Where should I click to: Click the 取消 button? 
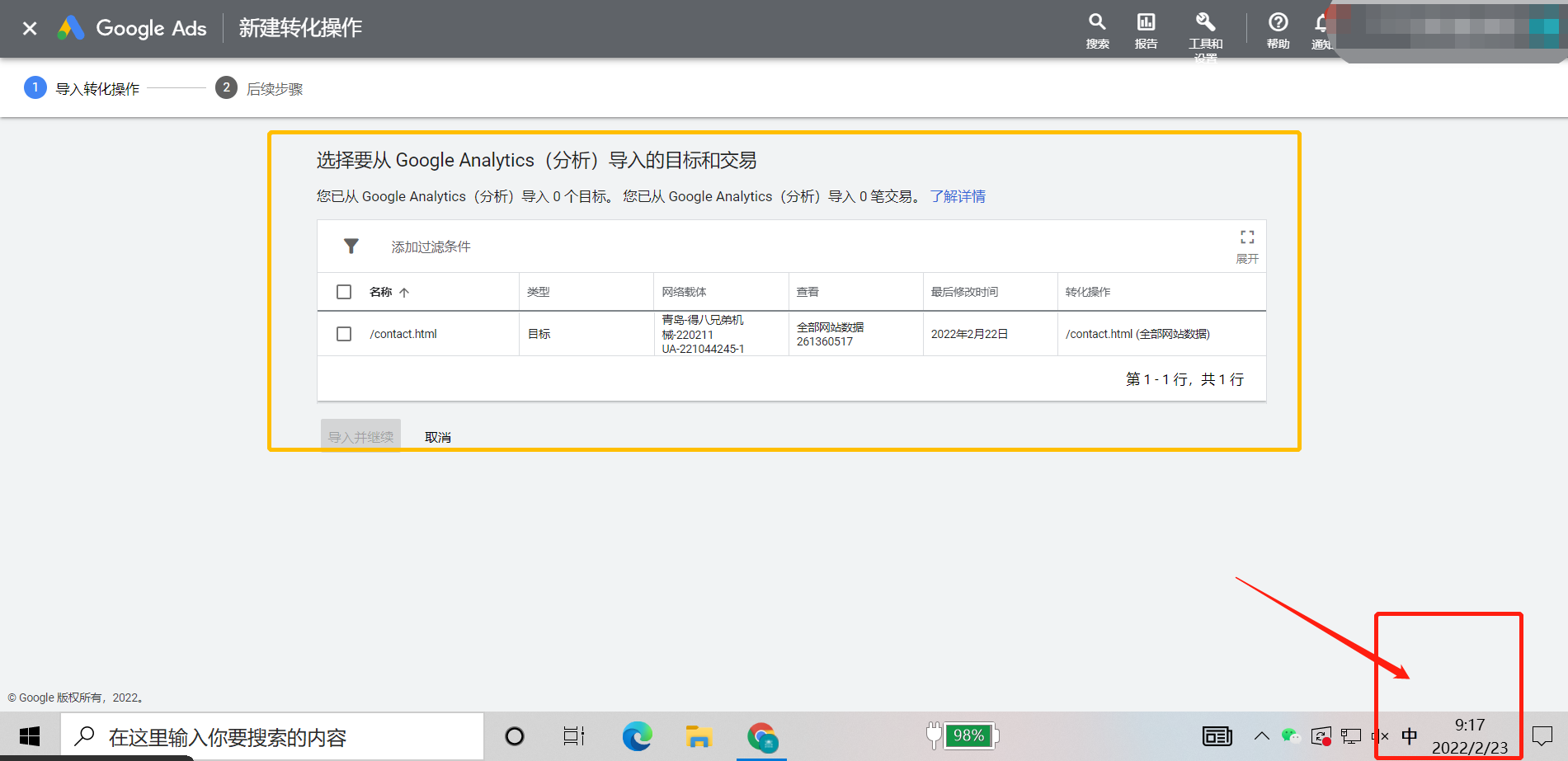[438, 437]
